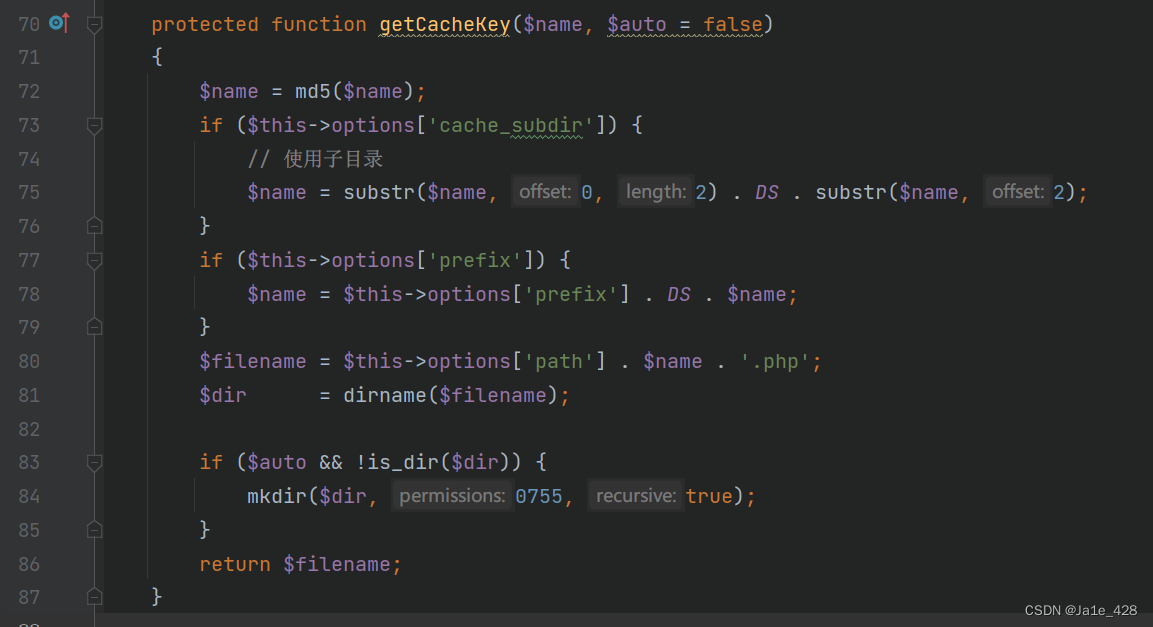Click the $dir variable declaration on line 81
The image size is (1153, 627).
tap(223, 395)
